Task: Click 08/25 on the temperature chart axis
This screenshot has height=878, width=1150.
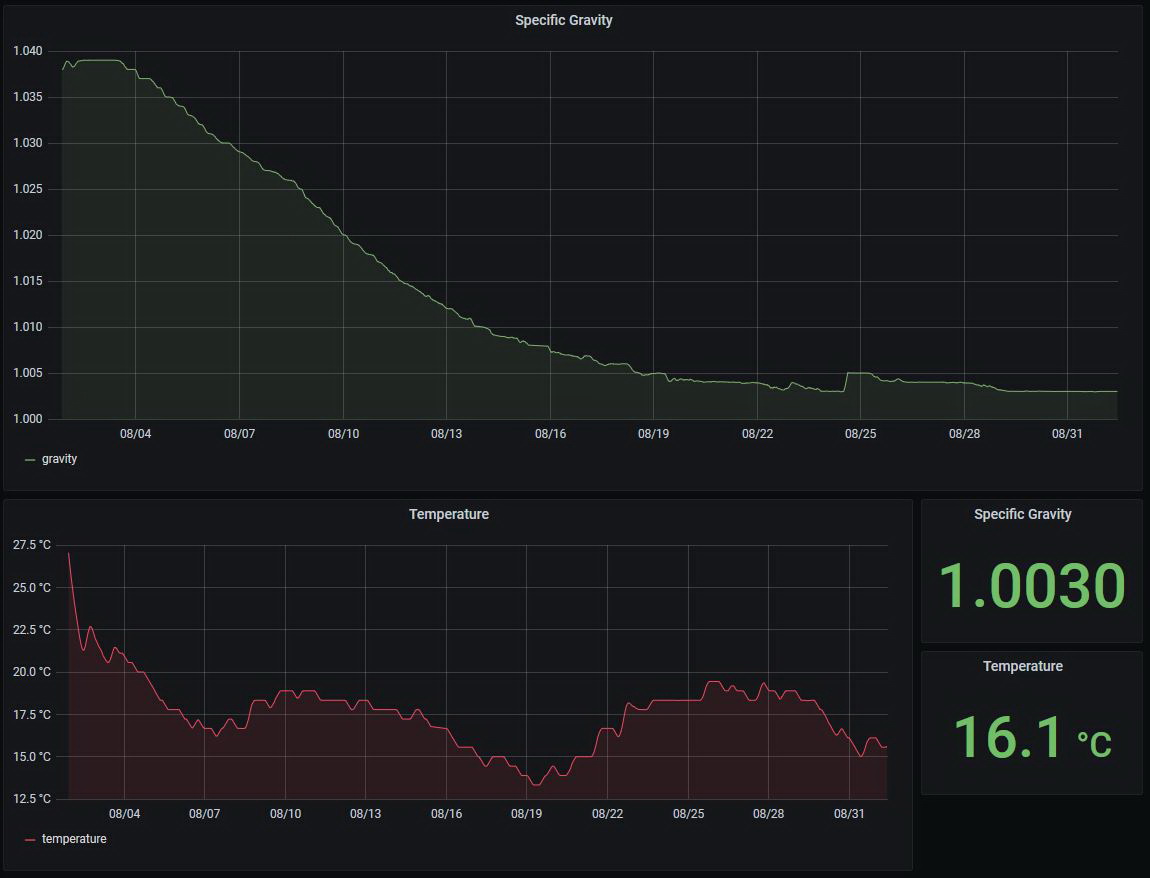Action: [x=689, y=813]
